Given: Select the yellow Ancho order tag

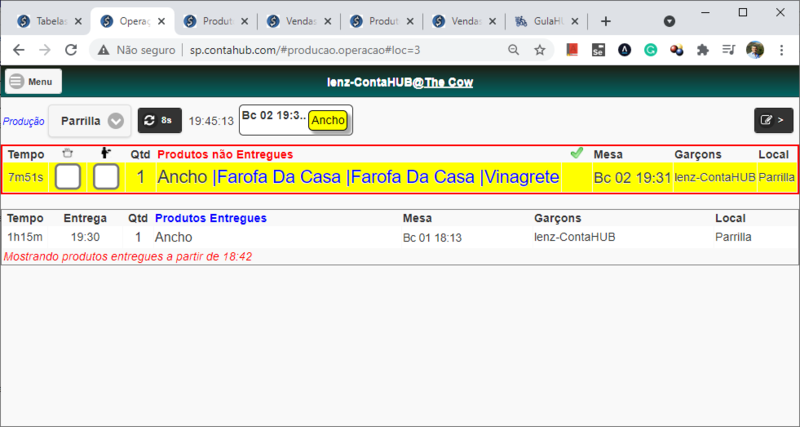Looking at the screenshot, I should [328, 121].
